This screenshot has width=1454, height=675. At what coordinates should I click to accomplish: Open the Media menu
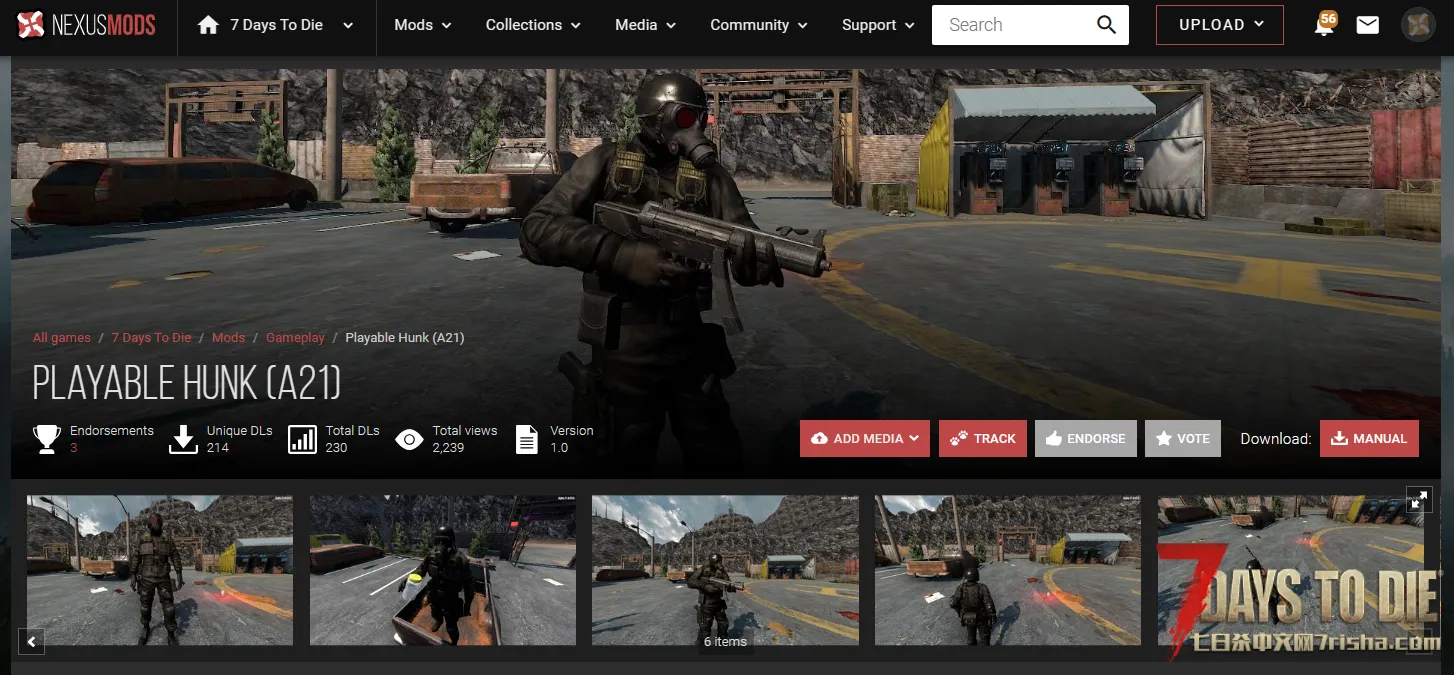646,25
